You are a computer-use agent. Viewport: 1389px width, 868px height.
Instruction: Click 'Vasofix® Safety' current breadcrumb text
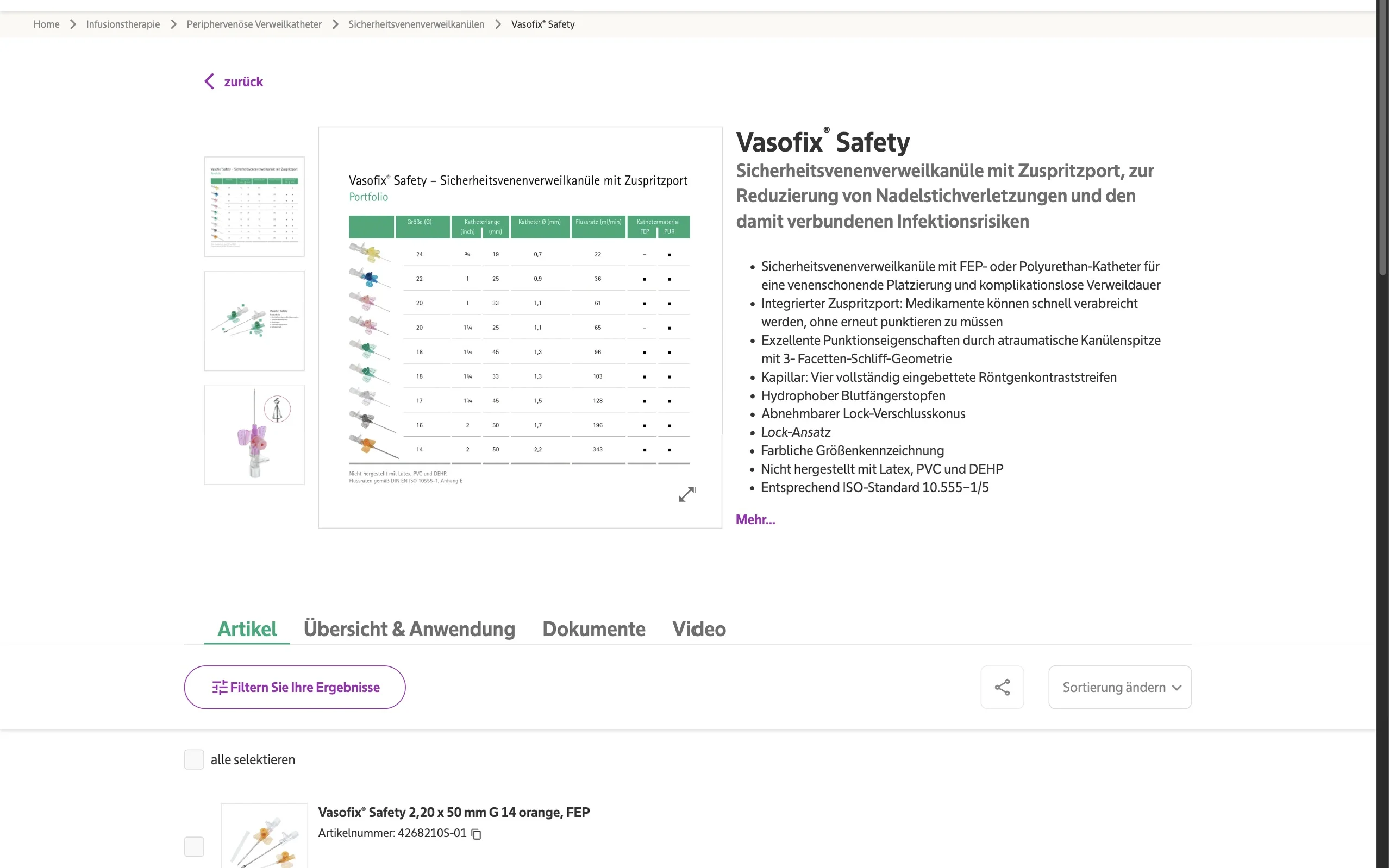tap(543, 24)
